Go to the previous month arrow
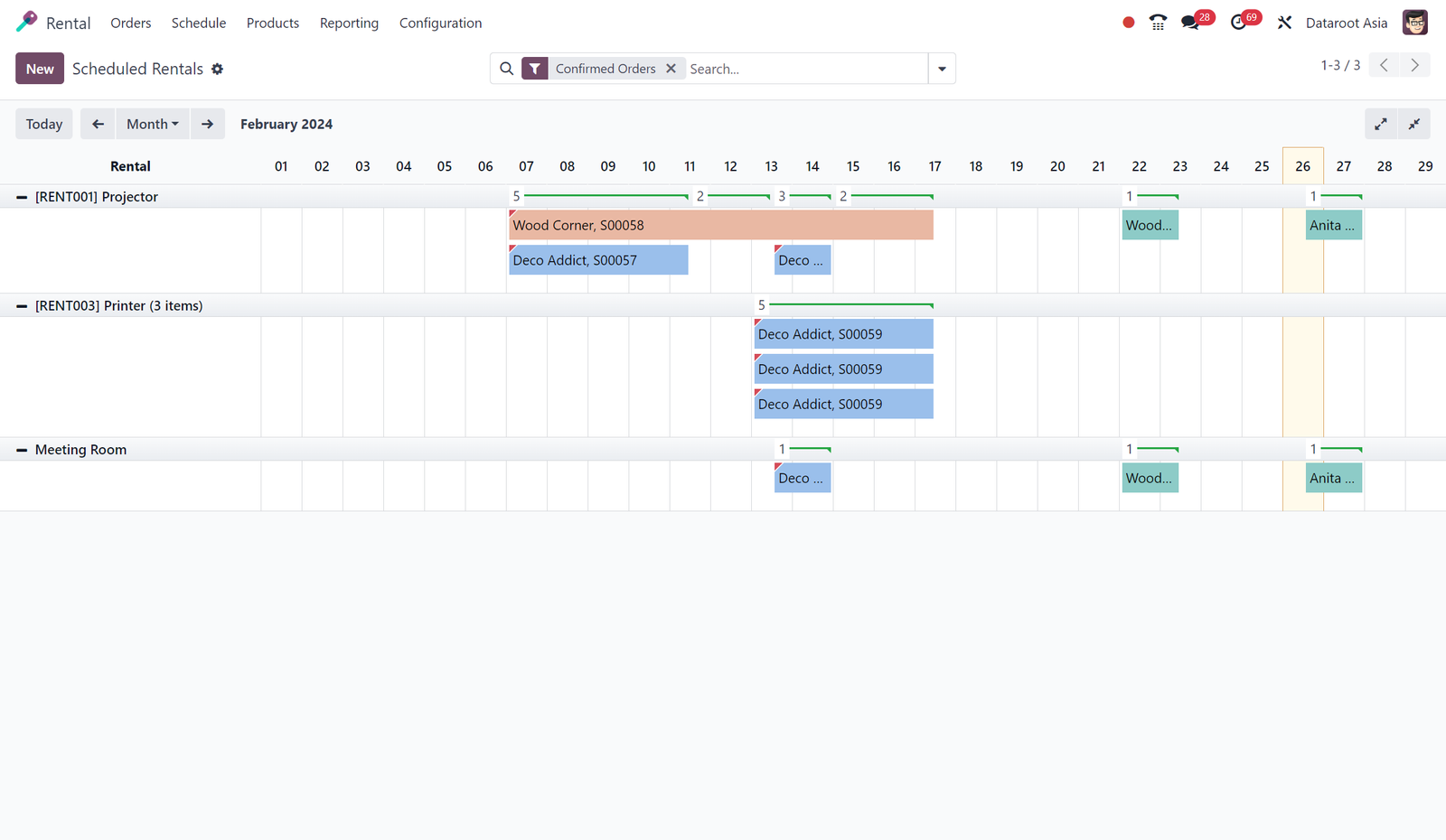 pyautogui.click(x=98, y=124)
